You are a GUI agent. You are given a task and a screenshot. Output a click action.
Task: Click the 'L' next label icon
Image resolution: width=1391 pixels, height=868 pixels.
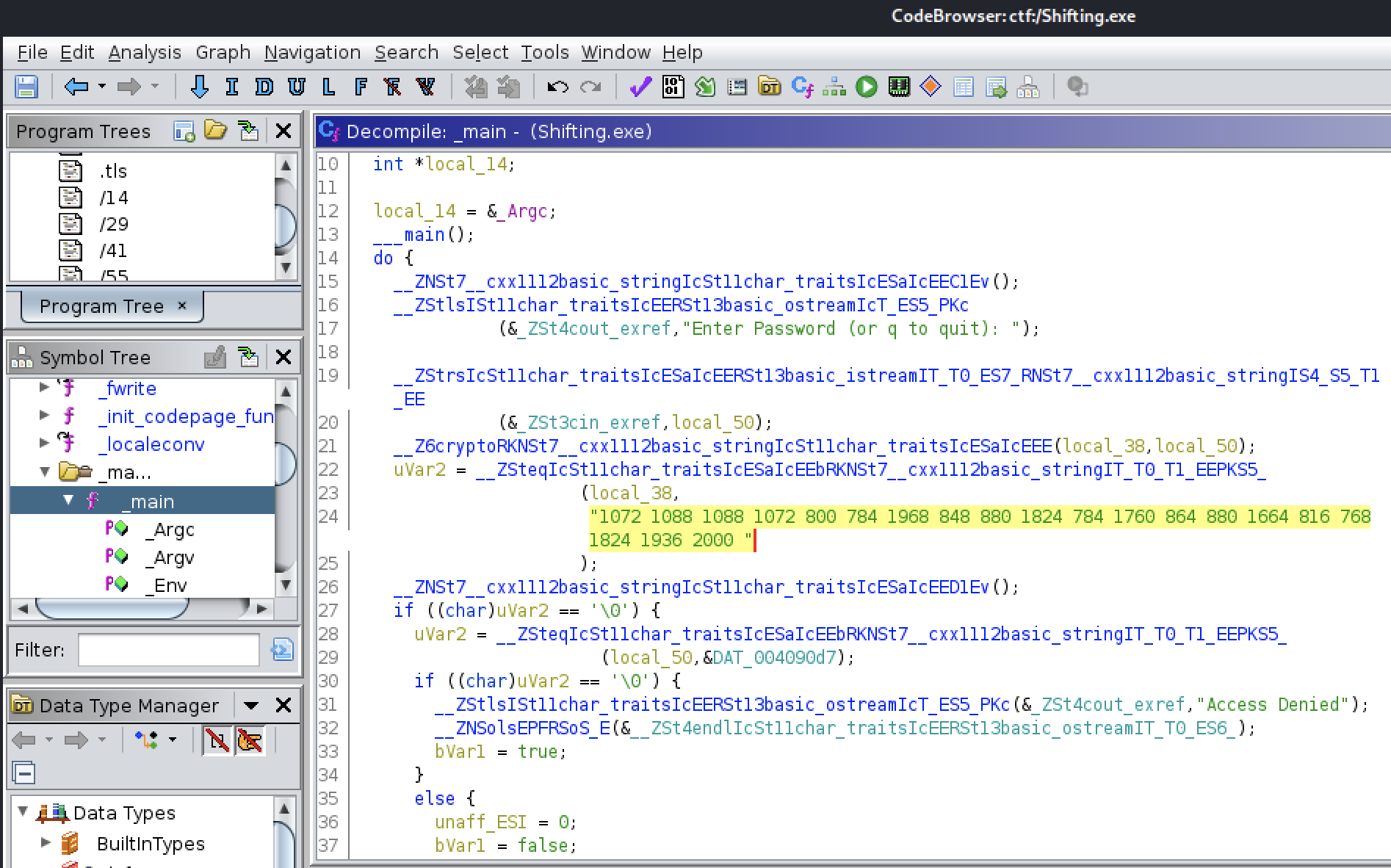(x=328, y=87)
